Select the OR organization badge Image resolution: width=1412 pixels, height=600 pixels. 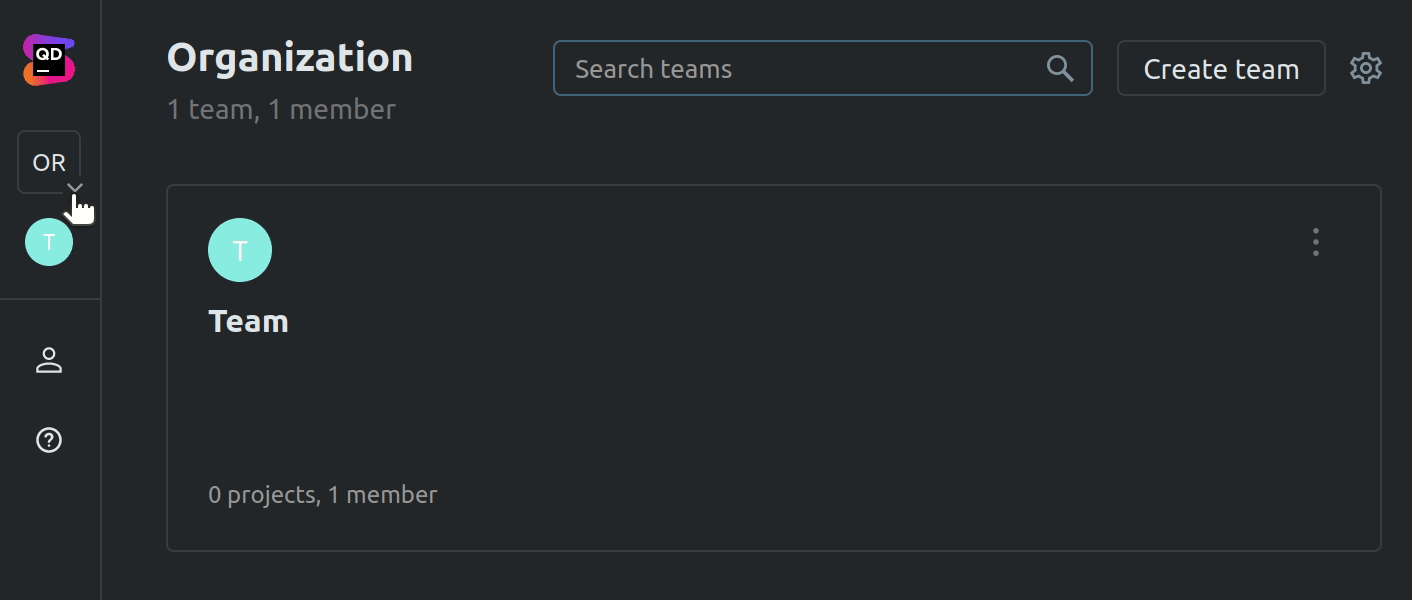pos(48,162)
